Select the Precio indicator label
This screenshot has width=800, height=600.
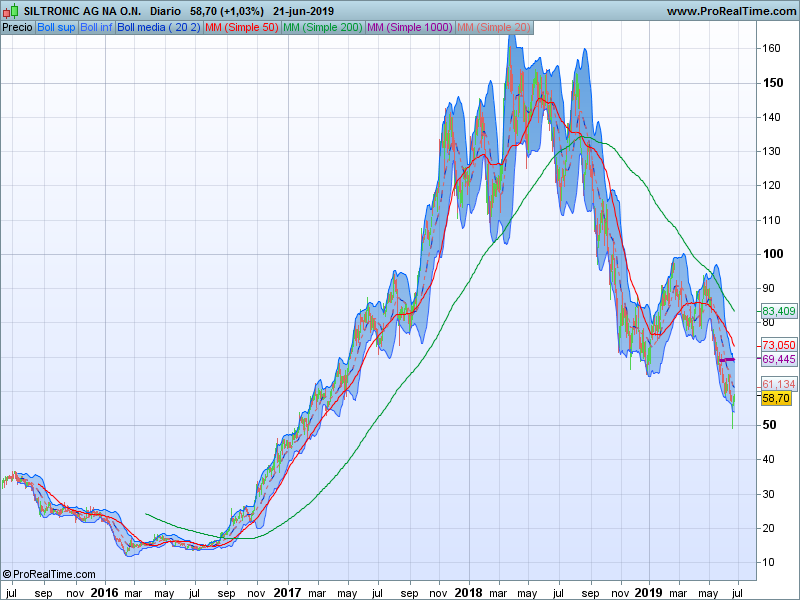18,28
